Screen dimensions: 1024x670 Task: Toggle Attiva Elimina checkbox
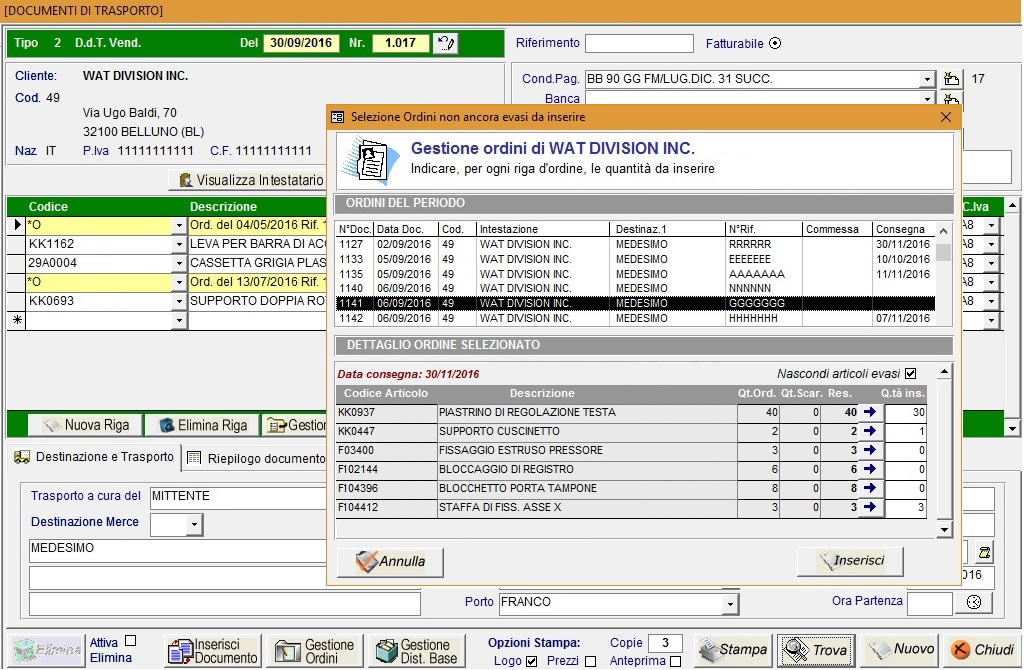tap(131, 641)
